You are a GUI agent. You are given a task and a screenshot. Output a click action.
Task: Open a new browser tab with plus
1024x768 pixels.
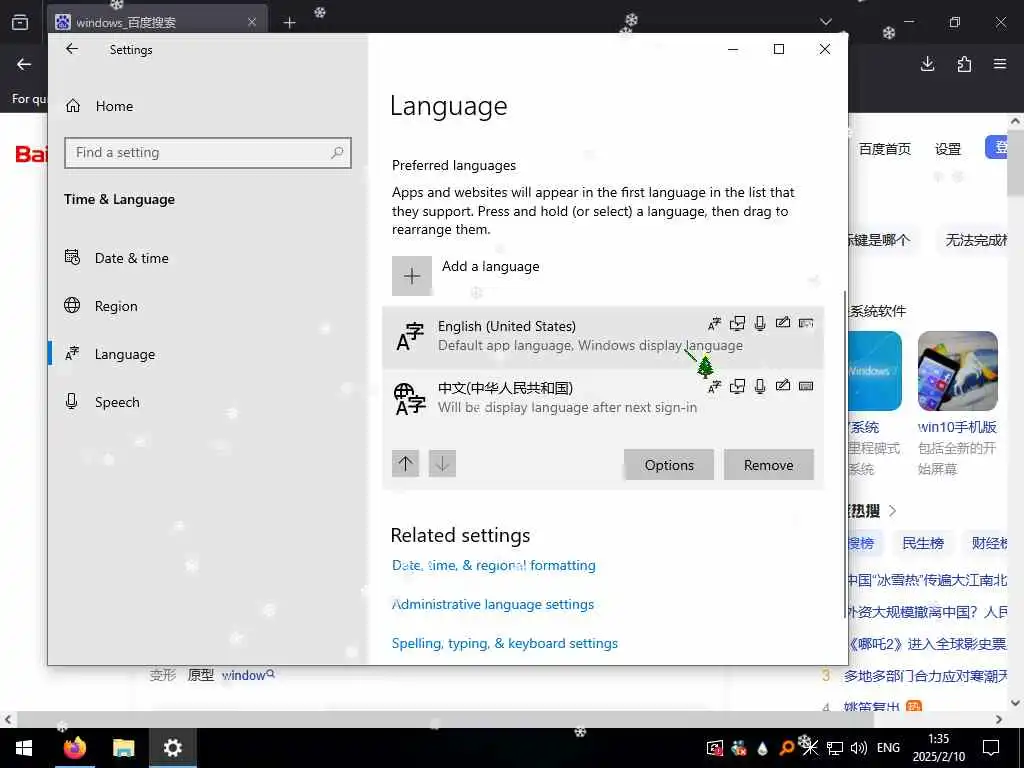[x=289, y=23]
